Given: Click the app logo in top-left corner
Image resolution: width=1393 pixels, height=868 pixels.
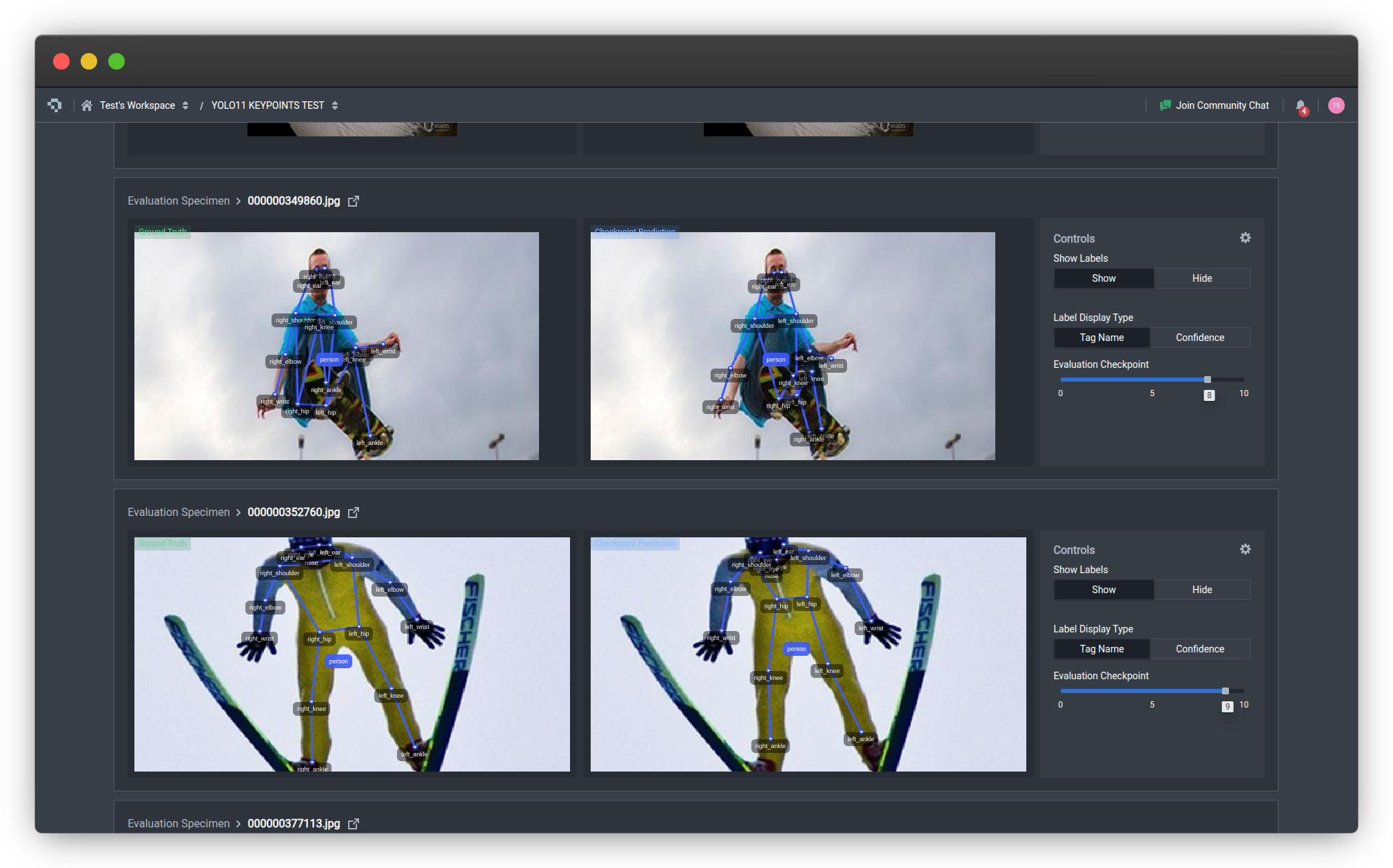Looking at the screenshot, I should point(55,105).
